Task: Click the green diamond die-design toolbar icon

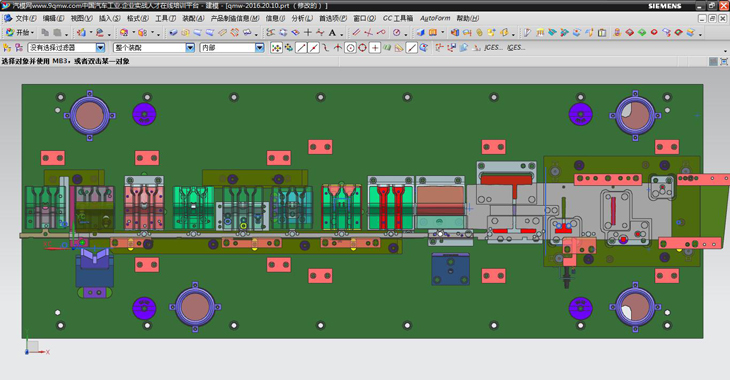Action: (642, 33)
